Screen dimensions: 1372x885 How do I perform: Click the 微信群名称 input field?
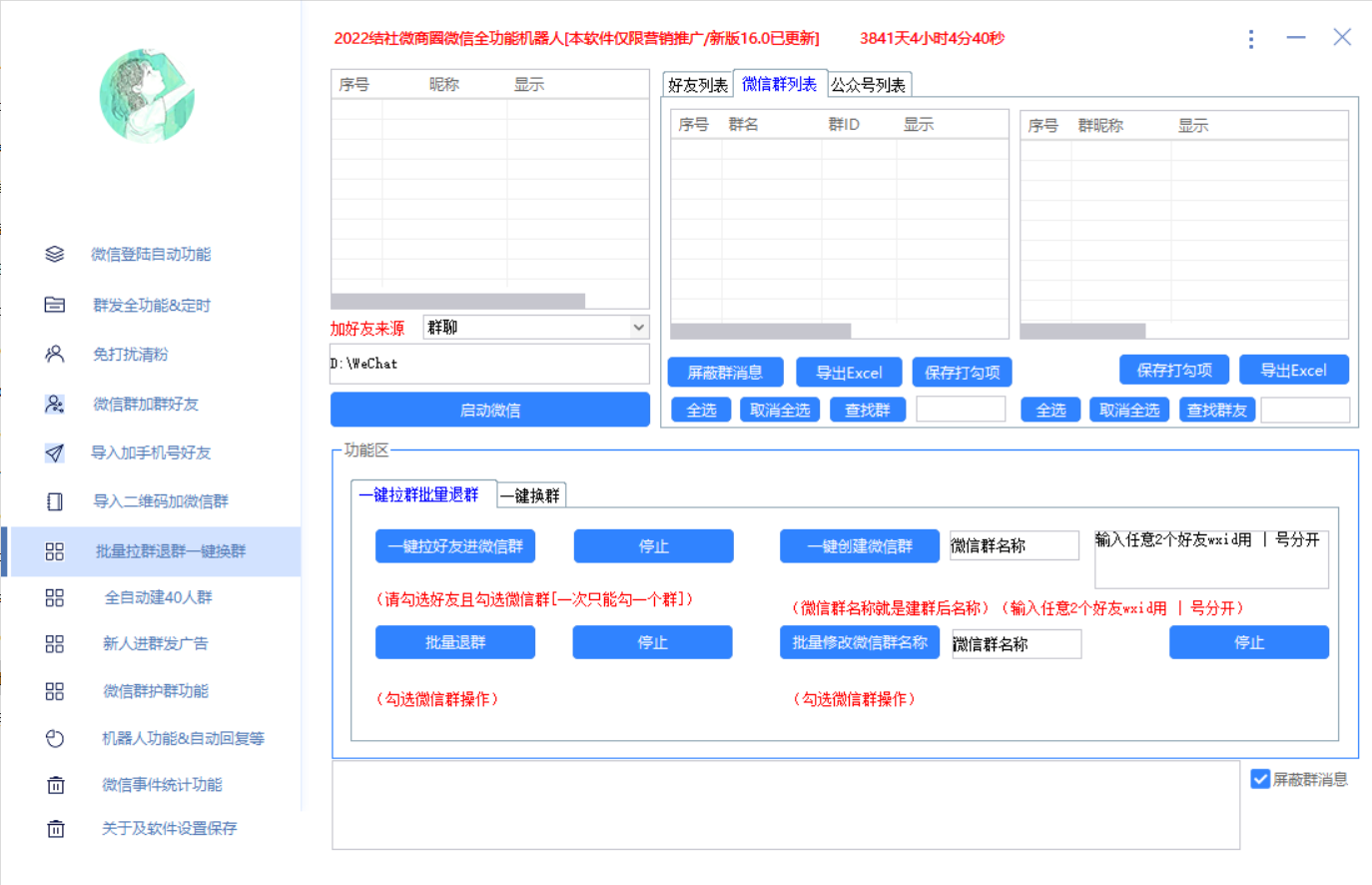pyautogui.click(x=1015, y=545)
